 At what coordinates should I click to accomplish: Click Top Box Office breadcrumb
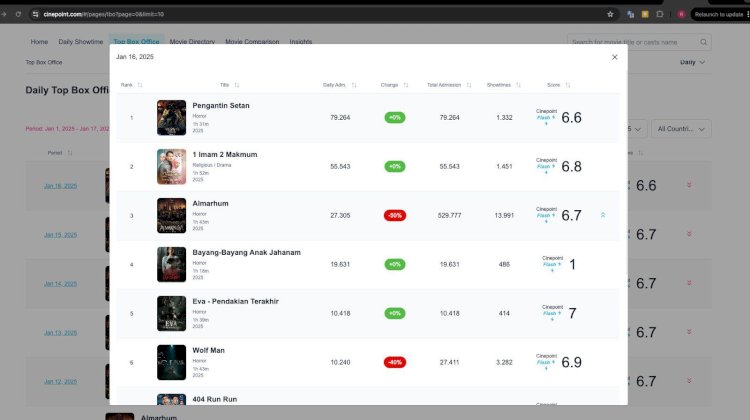[x=44, y=63]
